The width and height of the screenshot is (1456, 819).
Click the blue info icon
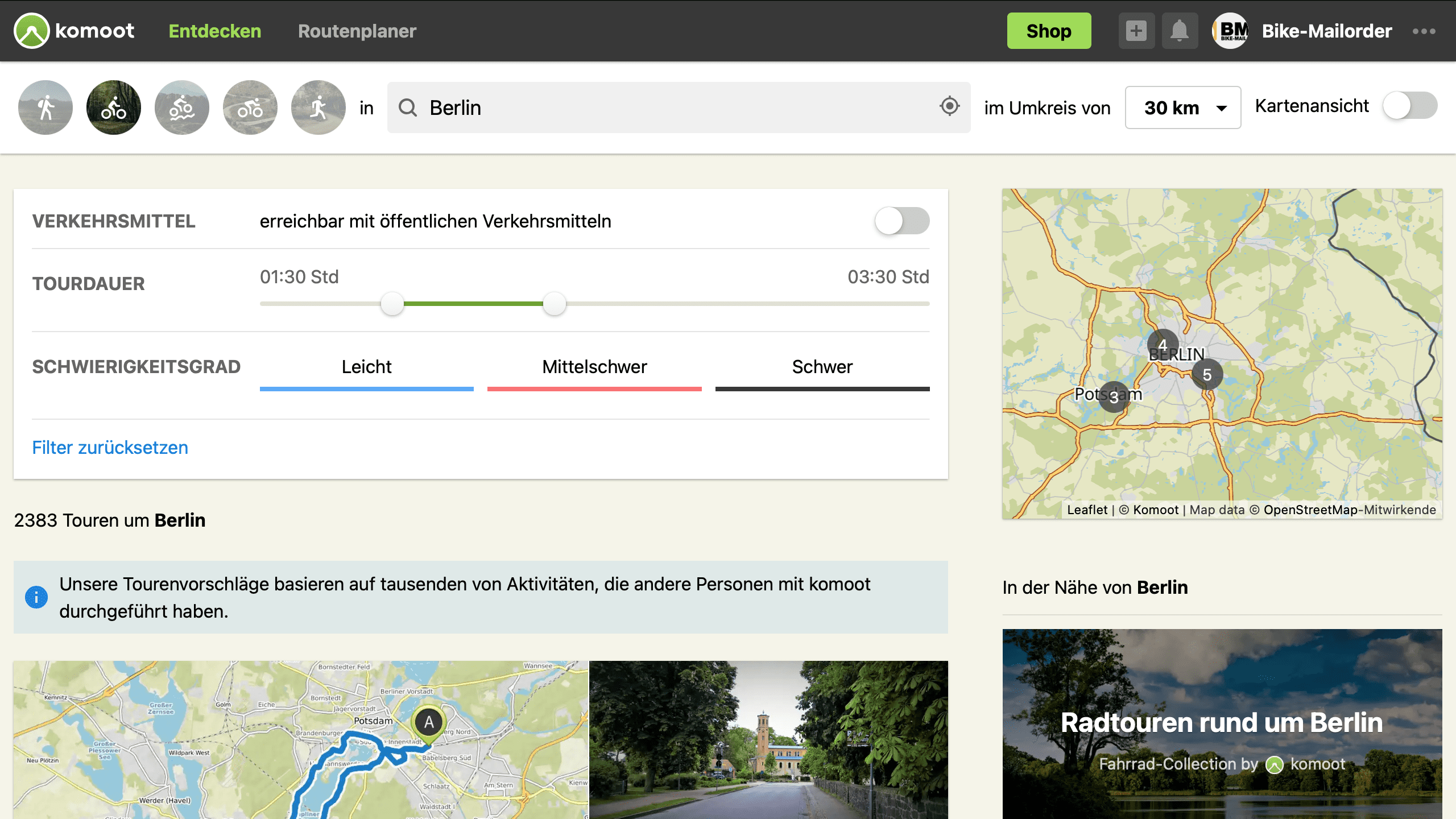point(36,597)
